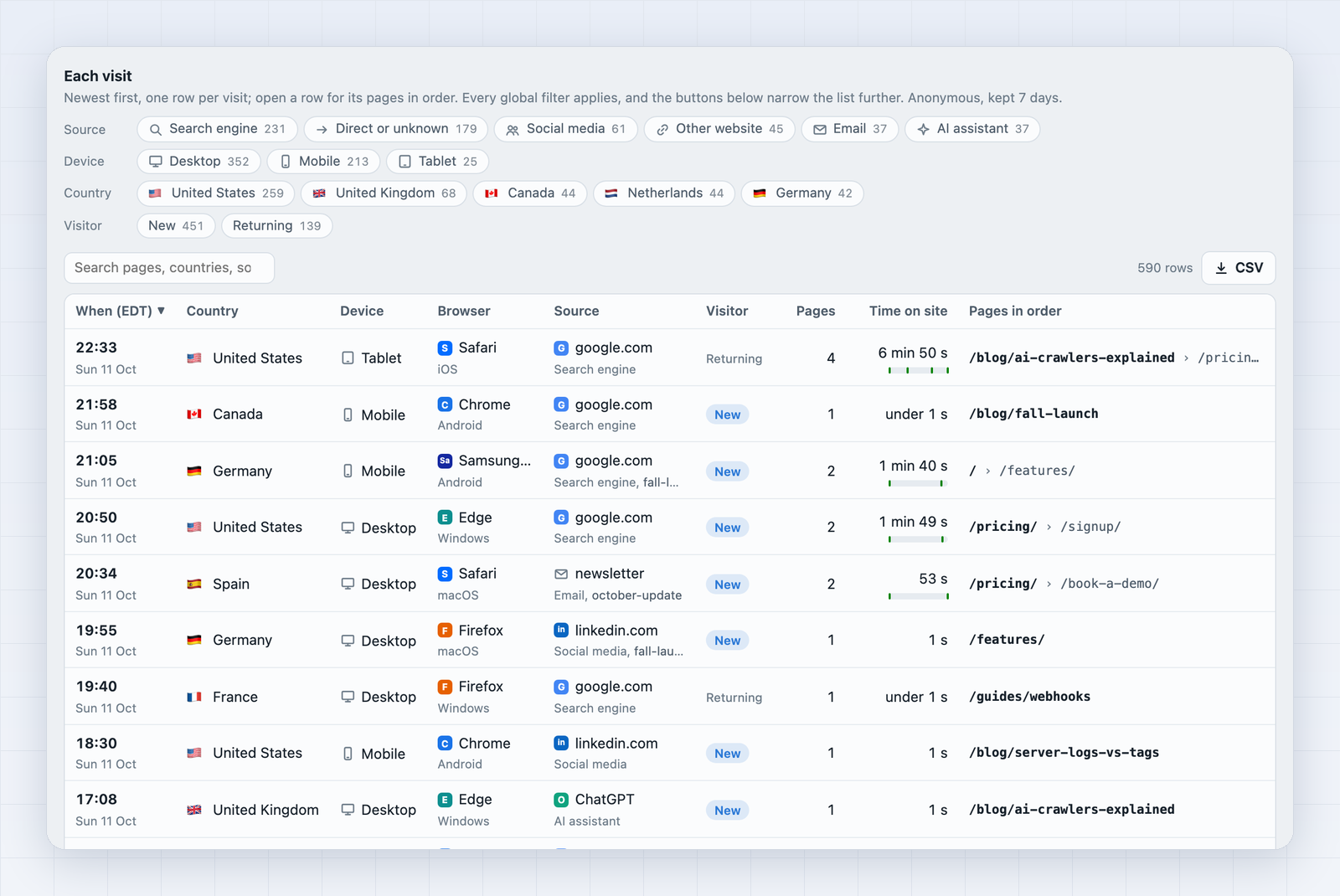Open the 19:40 France visit row

[670, 697]
